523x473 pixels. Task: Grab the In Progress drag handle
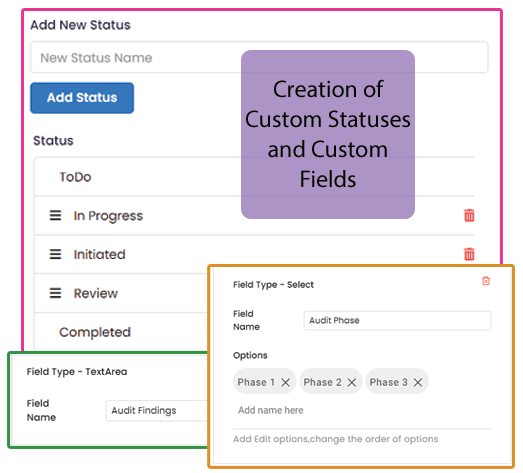tap(55, 215)
